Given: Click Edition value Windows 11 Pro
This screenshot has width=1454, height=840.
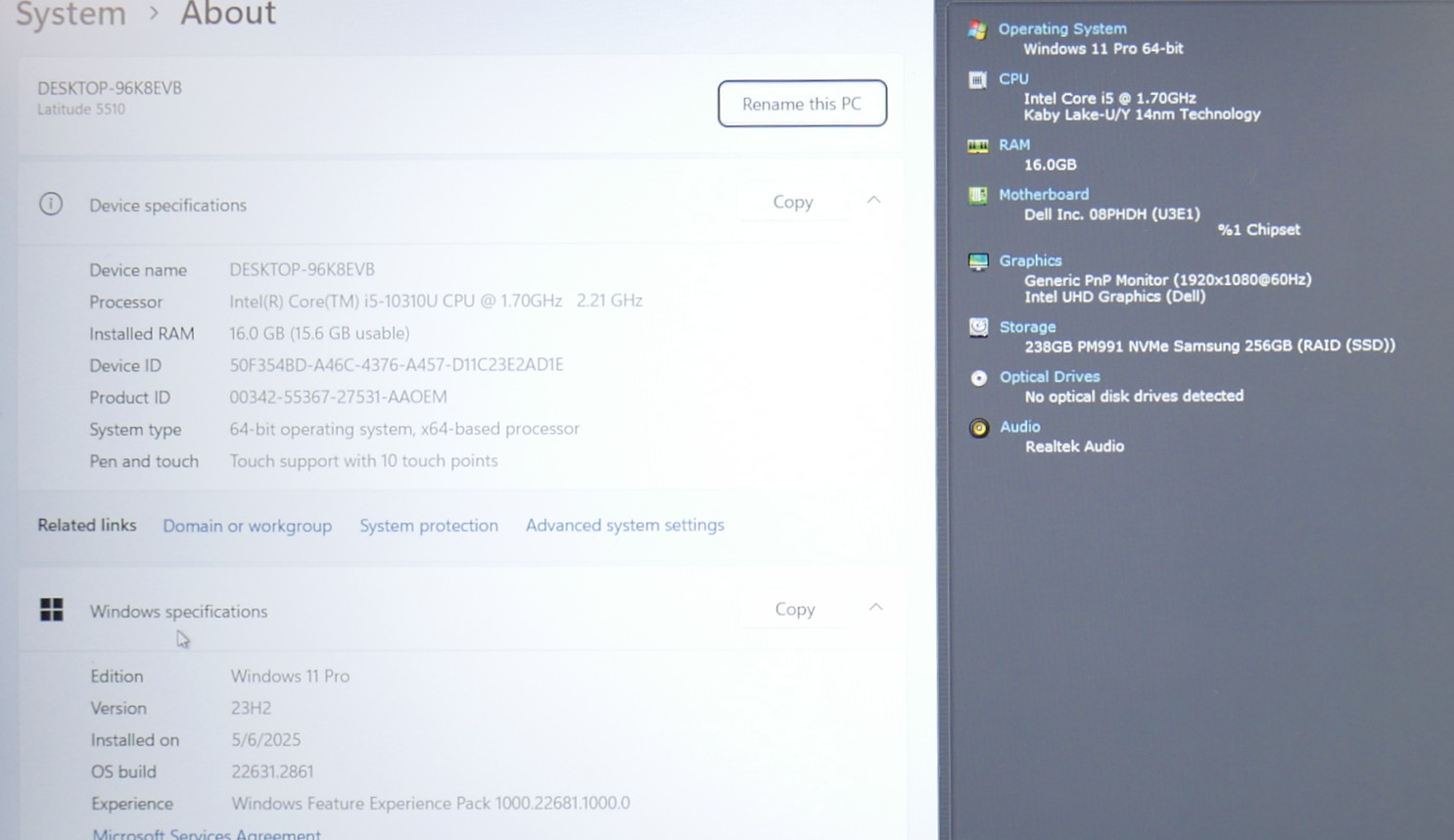Looking at the screenshot, I should click(290, 676).
